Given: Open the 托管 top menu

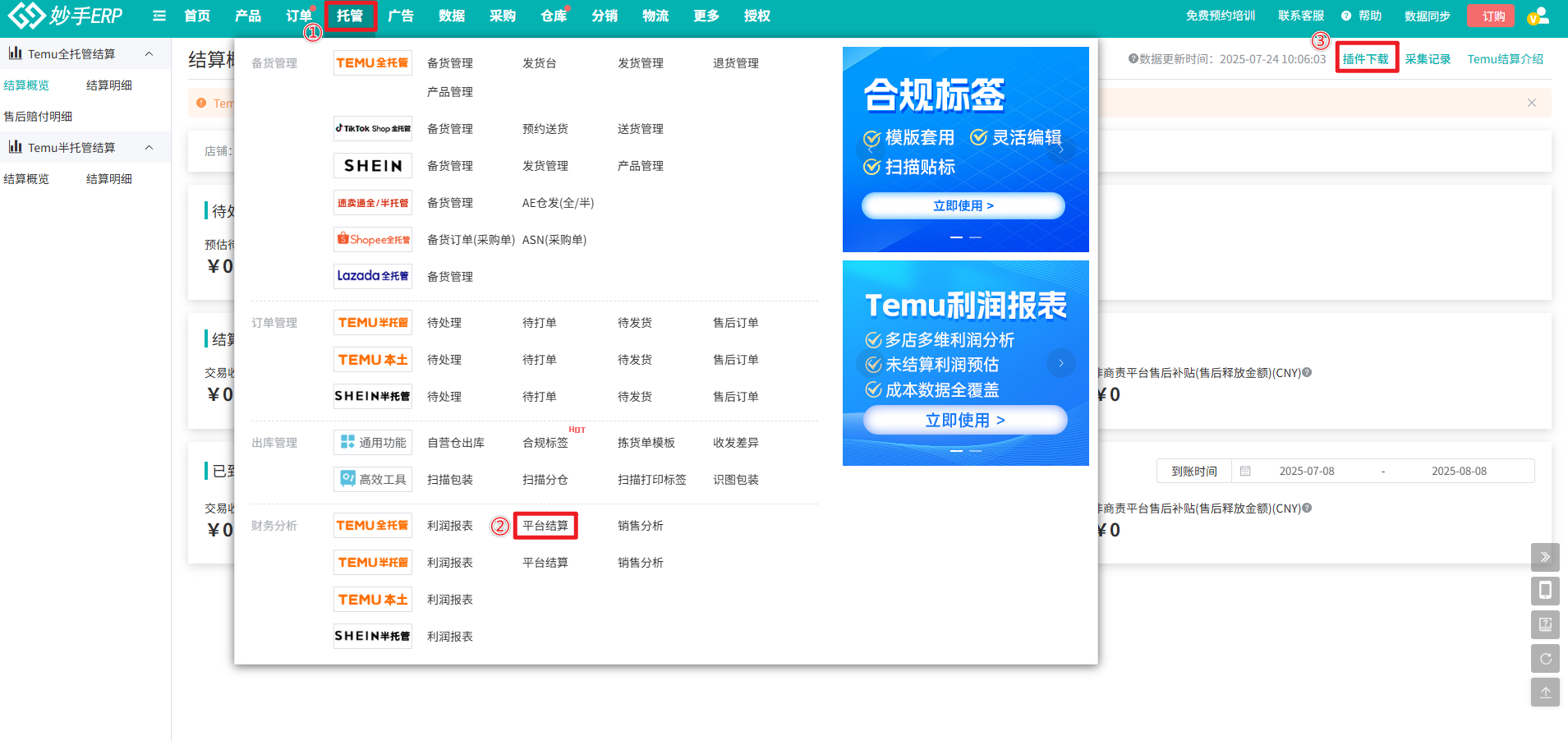Looking at the screenshot, I should (x=350, y=16).
